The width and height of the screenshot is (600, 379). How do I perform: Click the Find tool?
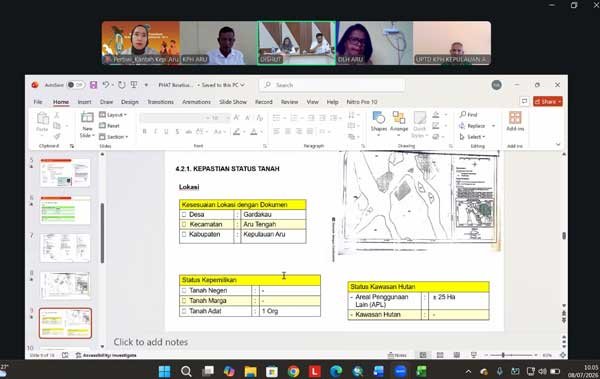tap(469, 114)
